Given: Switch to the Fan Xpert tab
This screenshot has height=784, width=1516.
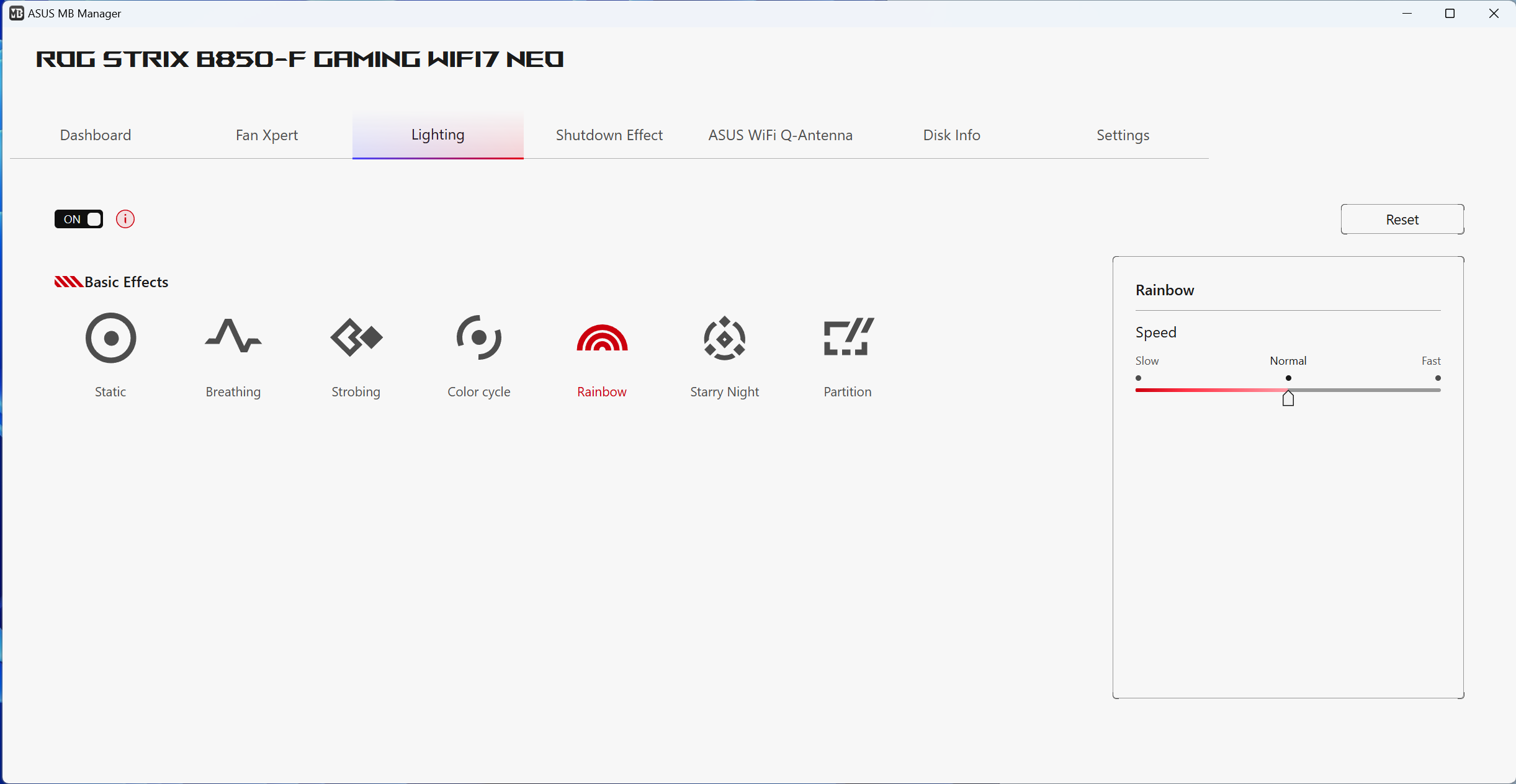Looking at the screenshot, I should (267, 135).
